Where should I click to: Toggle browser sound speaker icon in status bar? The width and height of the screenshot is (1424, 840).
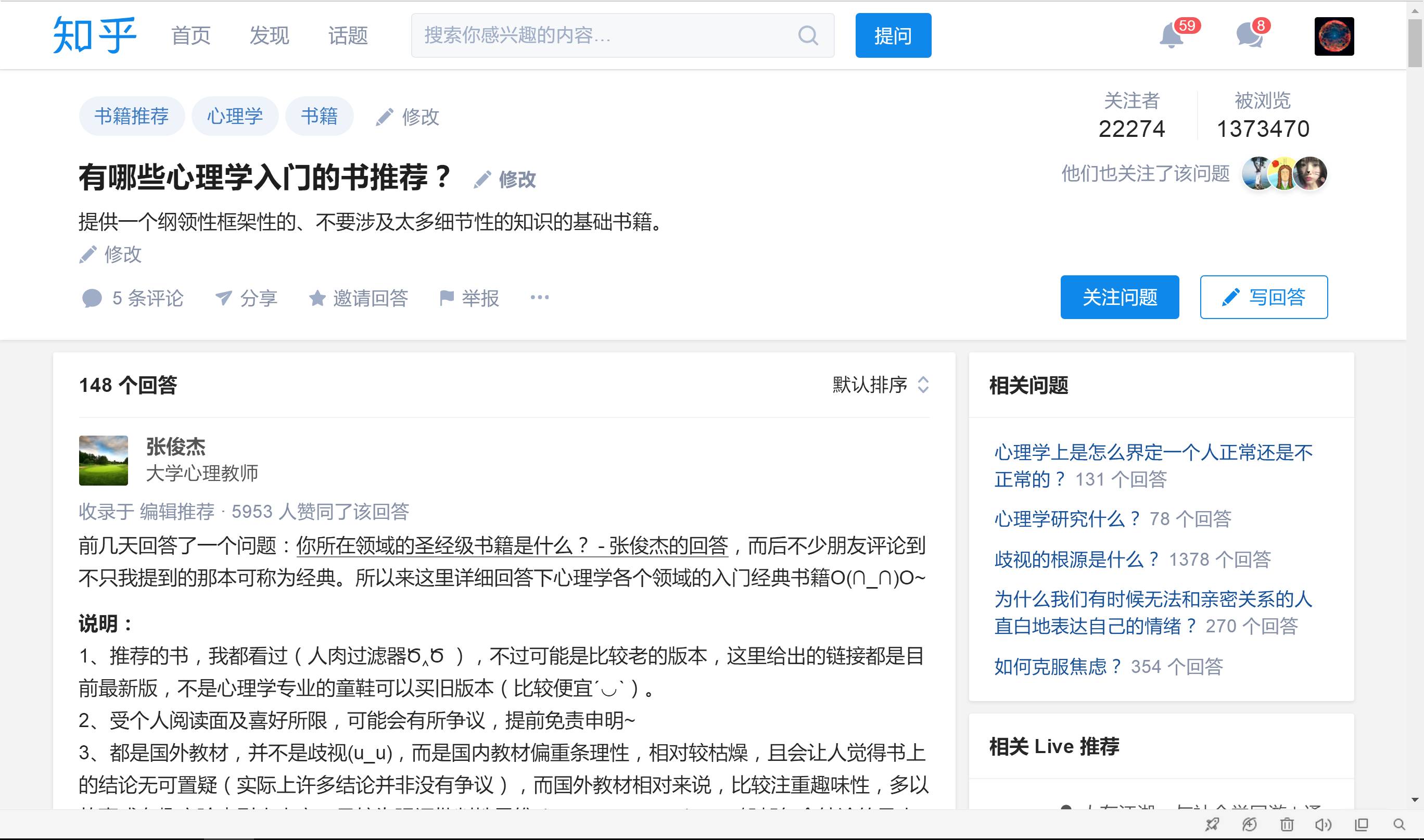pyautogui.click(x=1323, y=825)
